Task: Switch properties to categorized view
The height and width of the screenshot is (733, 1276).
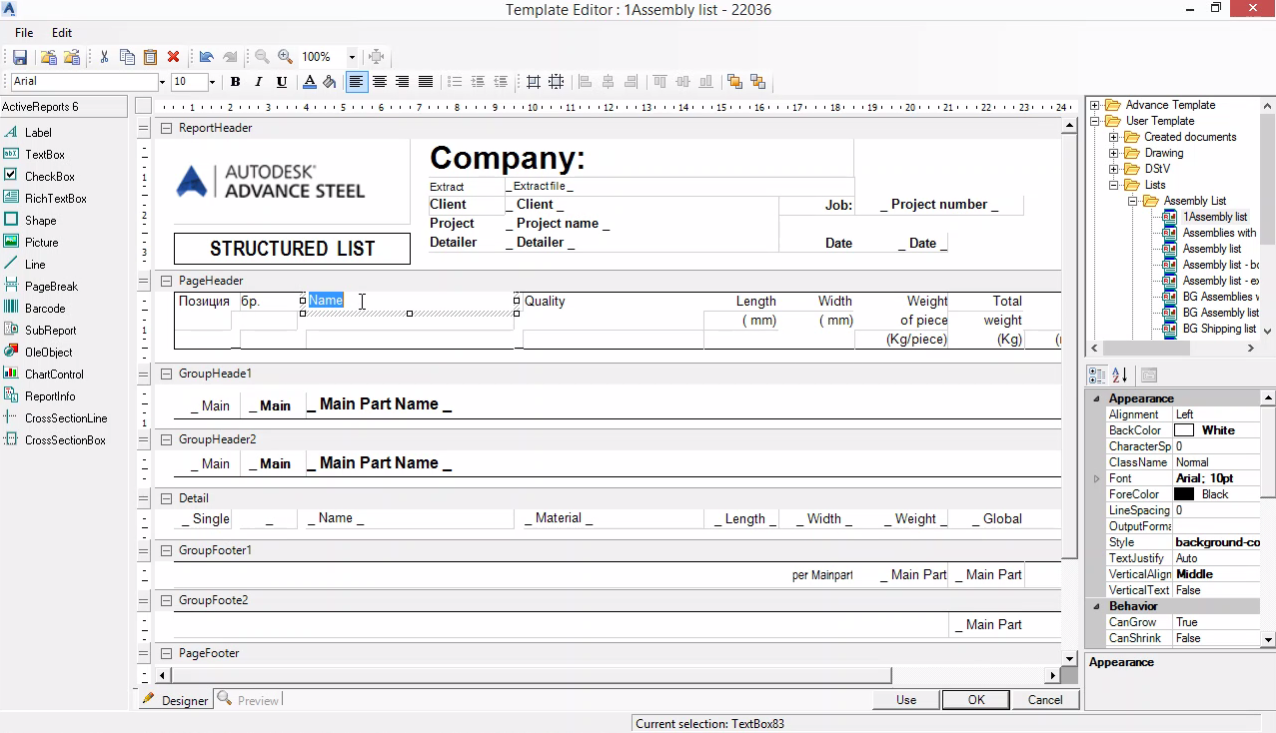Action: click(1097, 375)
